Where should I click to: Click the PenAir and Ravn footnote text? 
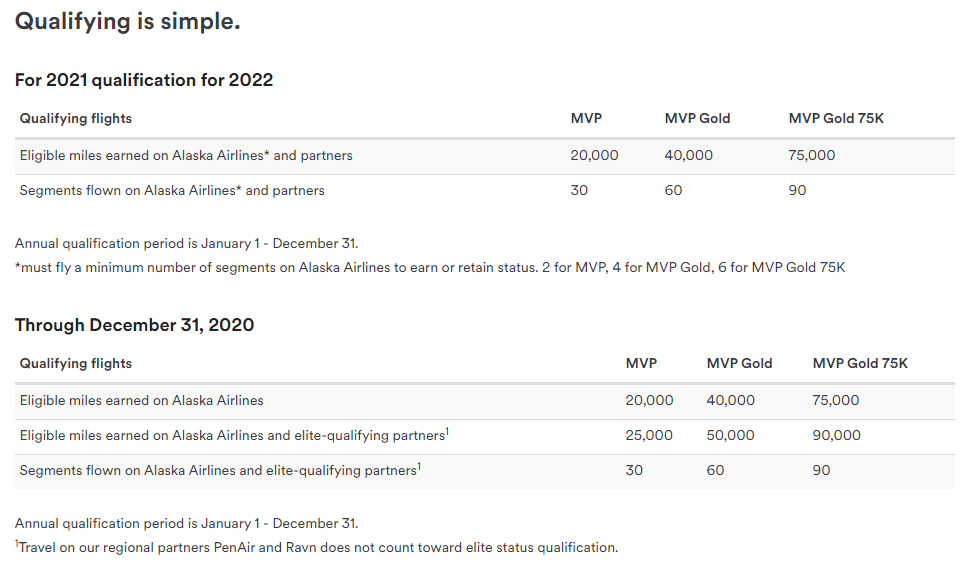317,547
